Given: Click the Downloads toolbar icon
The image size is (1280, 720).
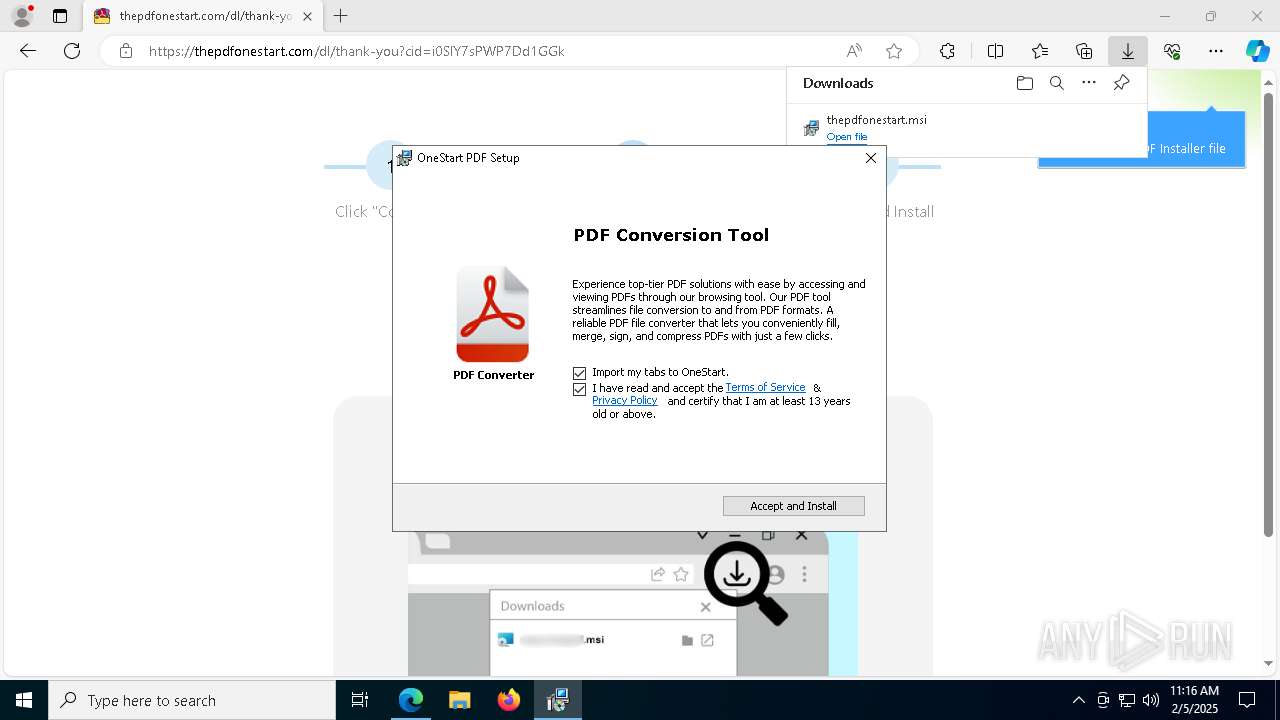Looking at the screenshot, I should (1128, 51).
